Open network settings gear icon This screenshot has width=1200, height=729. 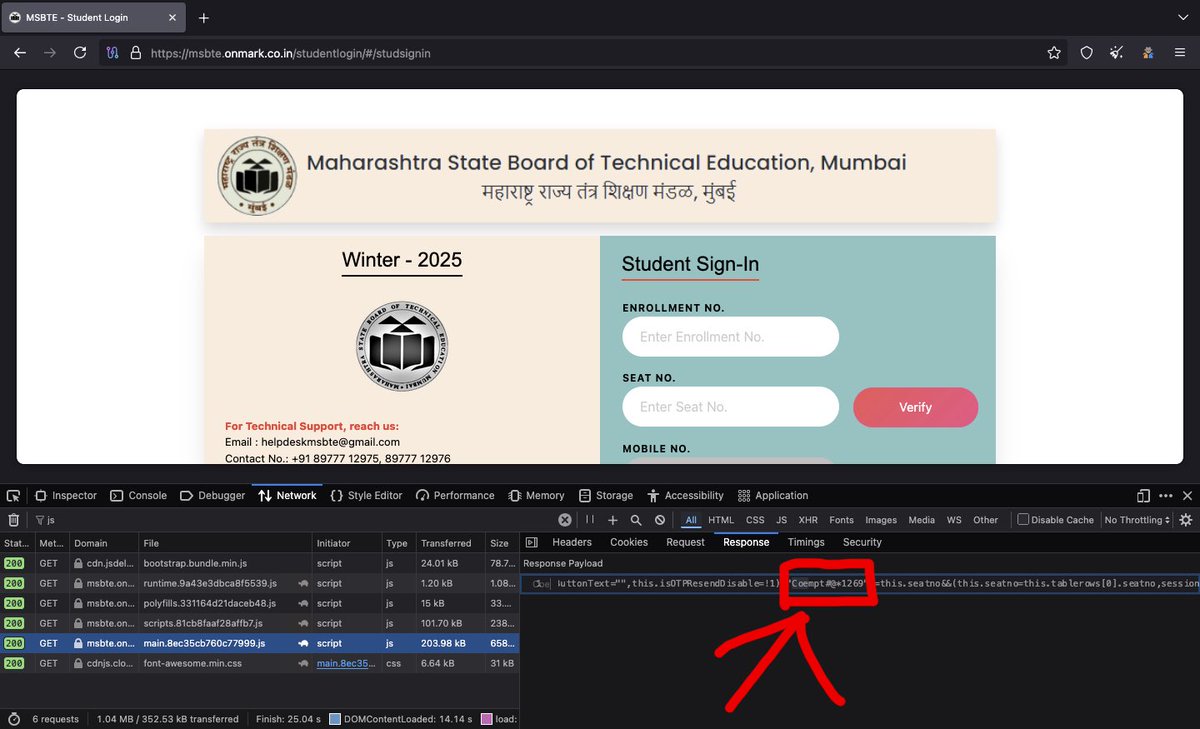[x=1186, y=520]
